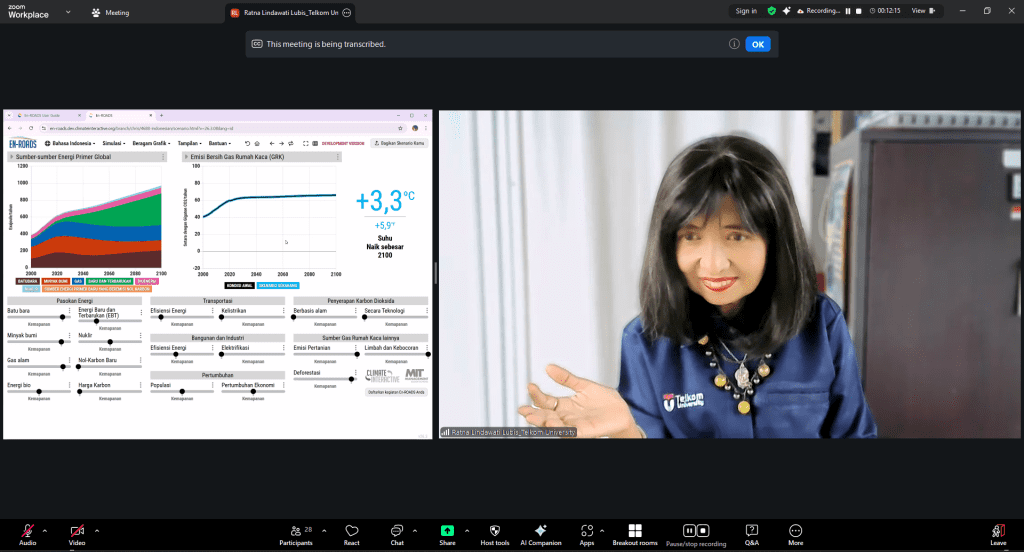Open the Chat panel
Viewport: 1024px width, 552px height.
(397, 531)
